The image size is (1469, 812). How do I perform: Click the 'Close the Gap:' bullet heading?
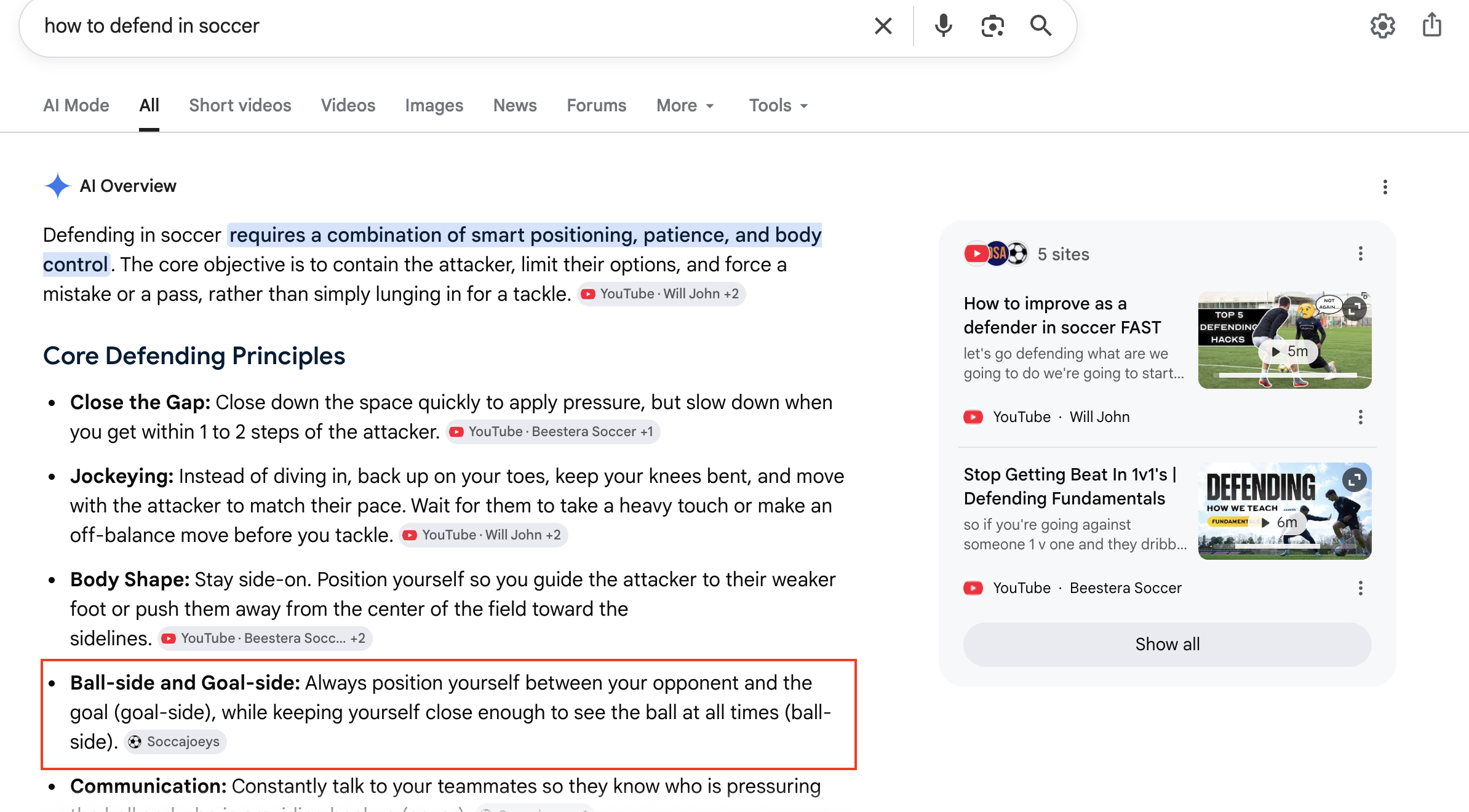click(140, 402)
